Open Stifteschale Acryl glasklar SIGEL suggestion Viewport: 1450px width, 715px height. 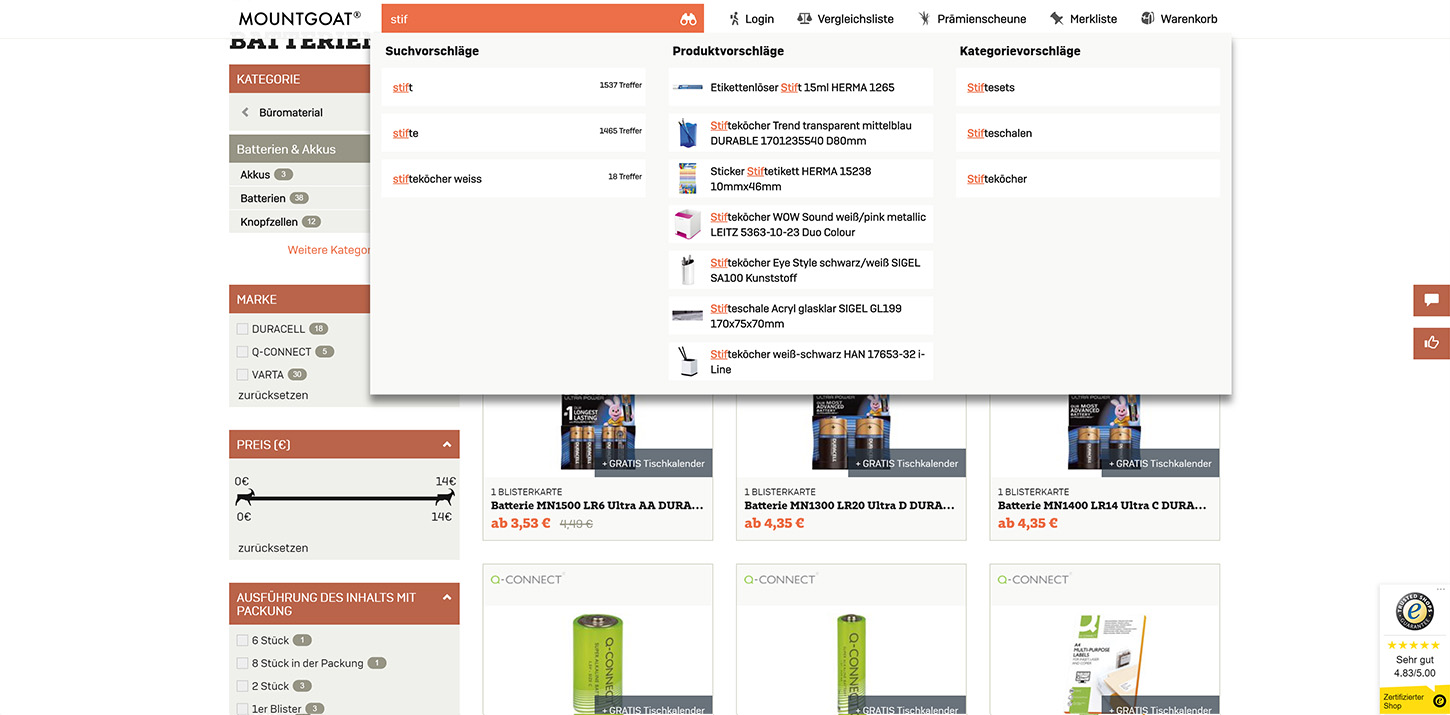[801, 316]
